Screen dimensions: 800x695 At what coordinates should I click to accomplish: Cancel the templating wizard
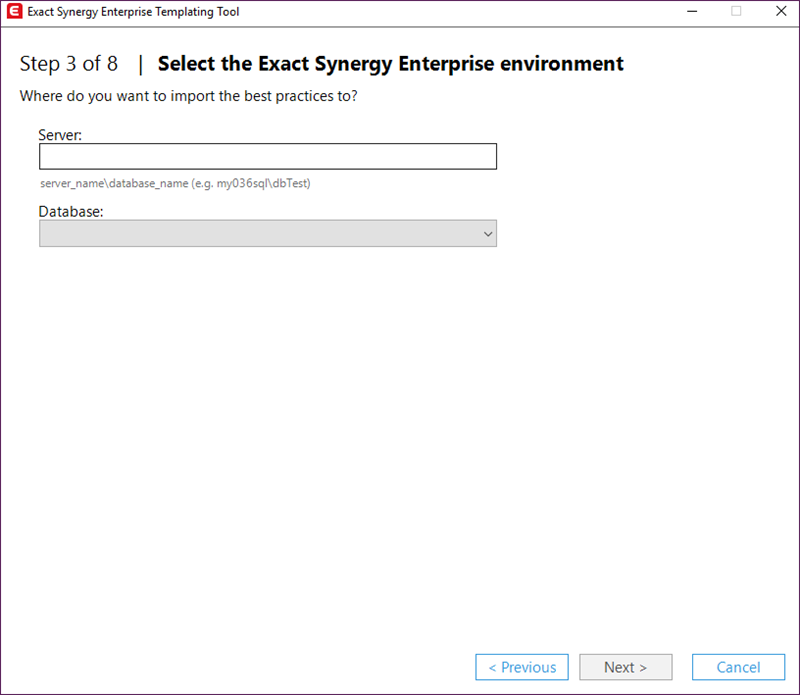tap(738, 667)
